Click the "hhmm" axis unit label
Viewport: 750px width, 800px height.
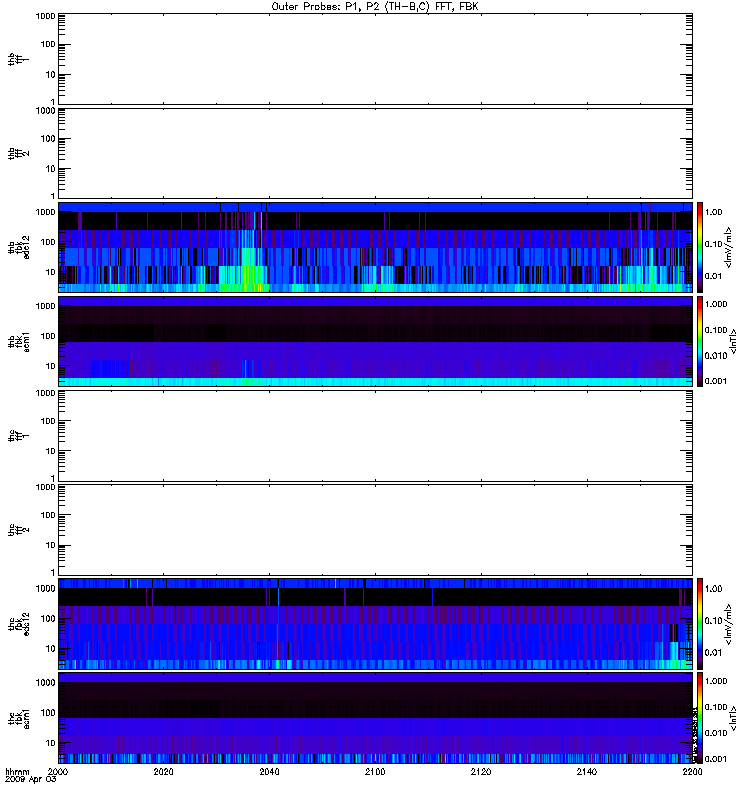click(17, 771)
